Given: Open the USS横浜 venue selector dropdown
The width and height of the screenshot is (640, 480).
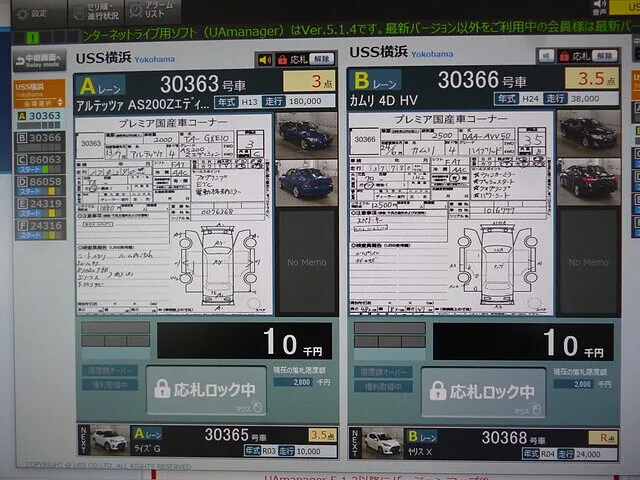Looking at the screenshot, I should [39, 94].
